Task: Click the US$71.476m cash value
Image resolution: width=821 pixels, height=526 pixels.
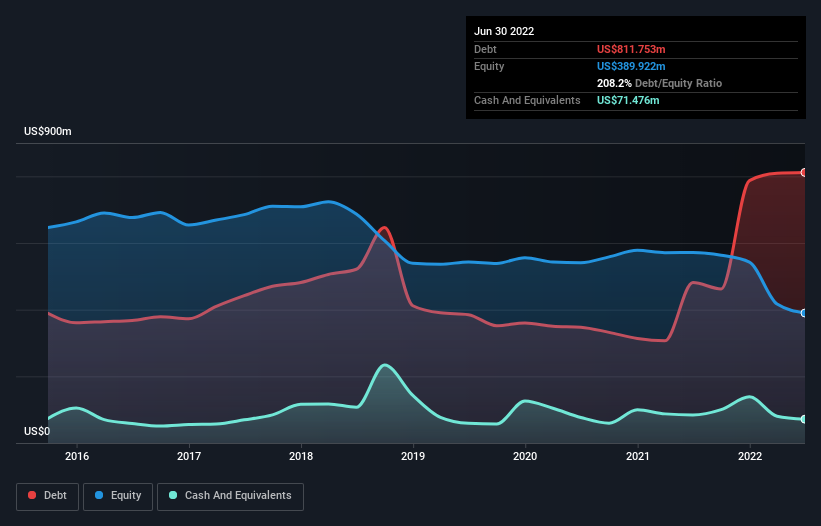Action: click(628, 100)
